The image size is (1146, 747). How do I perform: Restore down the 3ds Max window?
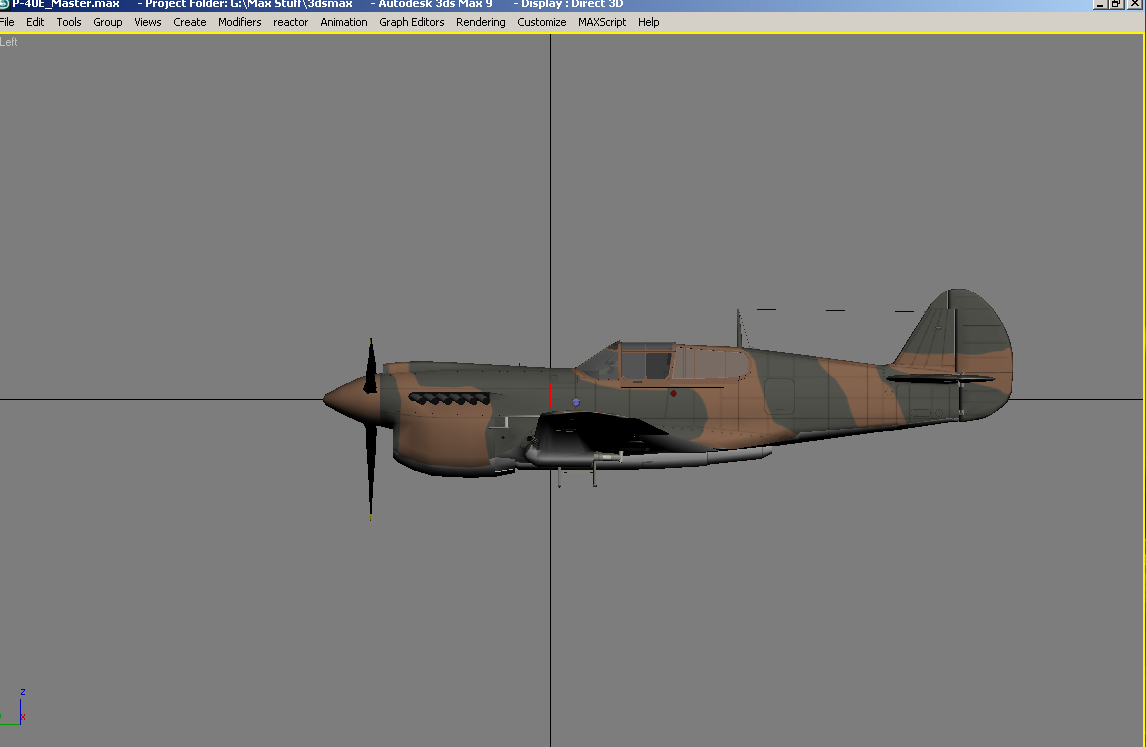click(x=1116, y=4)
